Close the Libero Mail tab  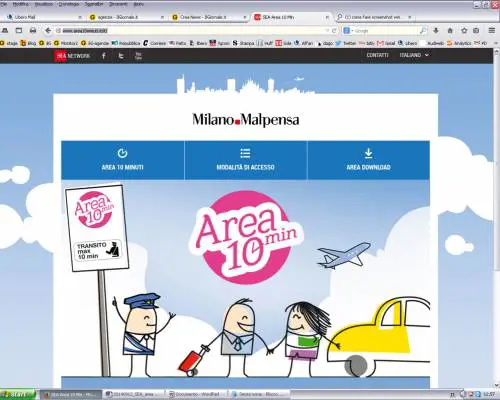(x=80, y=17)
